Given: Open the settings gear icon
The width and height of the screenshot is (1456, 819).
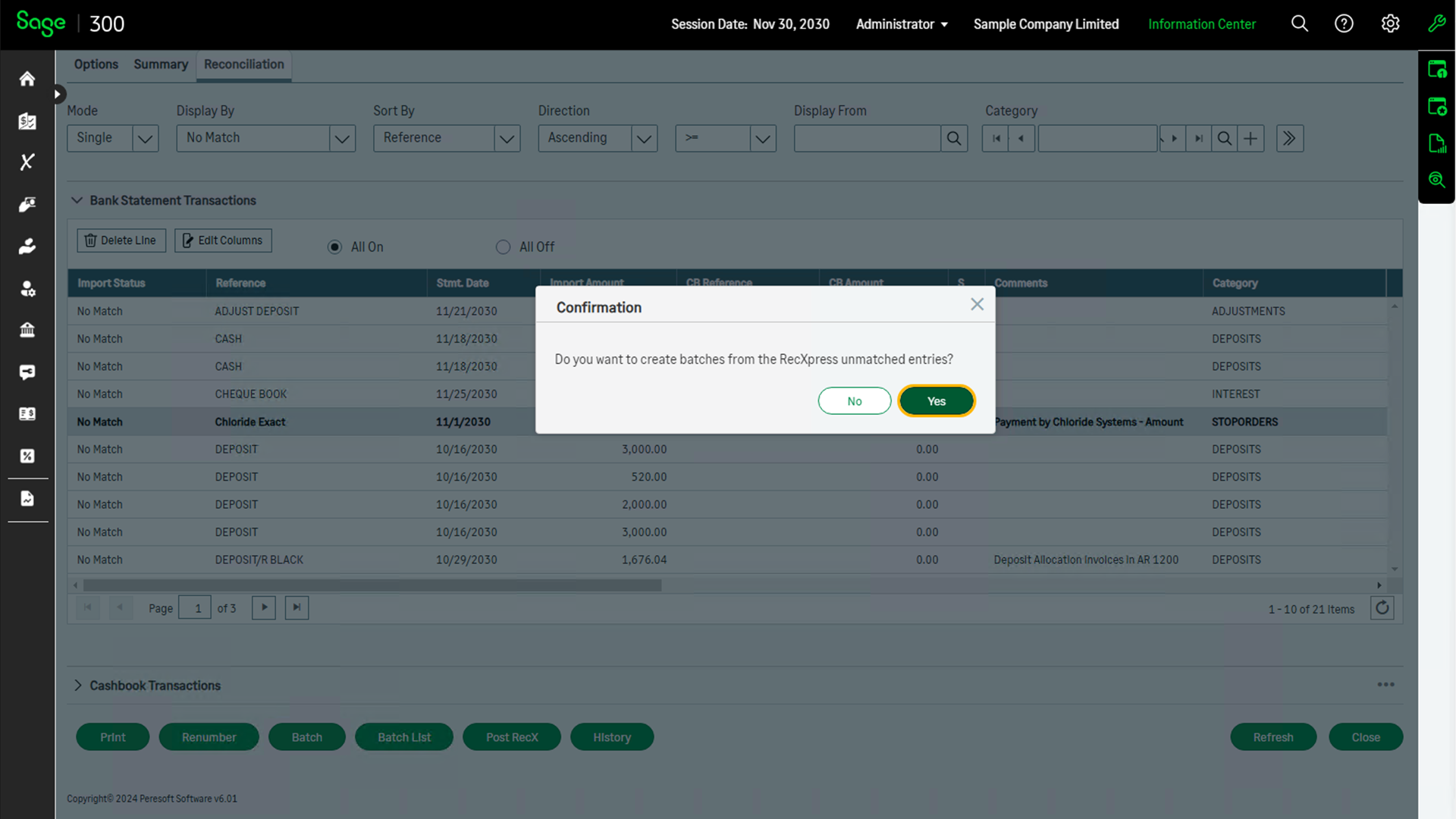Looking at the screenshot, I should pos(1390,24).
